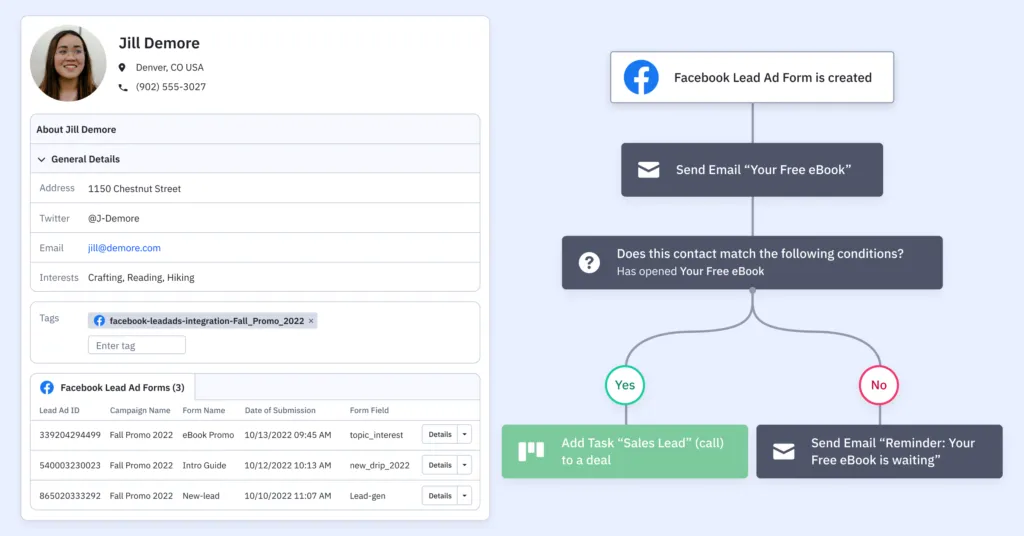Open Details for the Intro Guide form
Image resolution: width=1024 pixels, height=536 pixels.
[x=440, y=465]
